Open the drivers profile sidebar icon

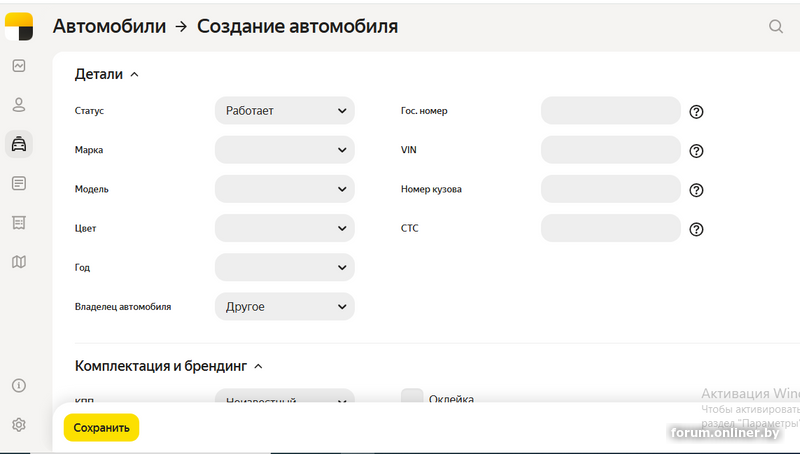click(x=18, y=105)
